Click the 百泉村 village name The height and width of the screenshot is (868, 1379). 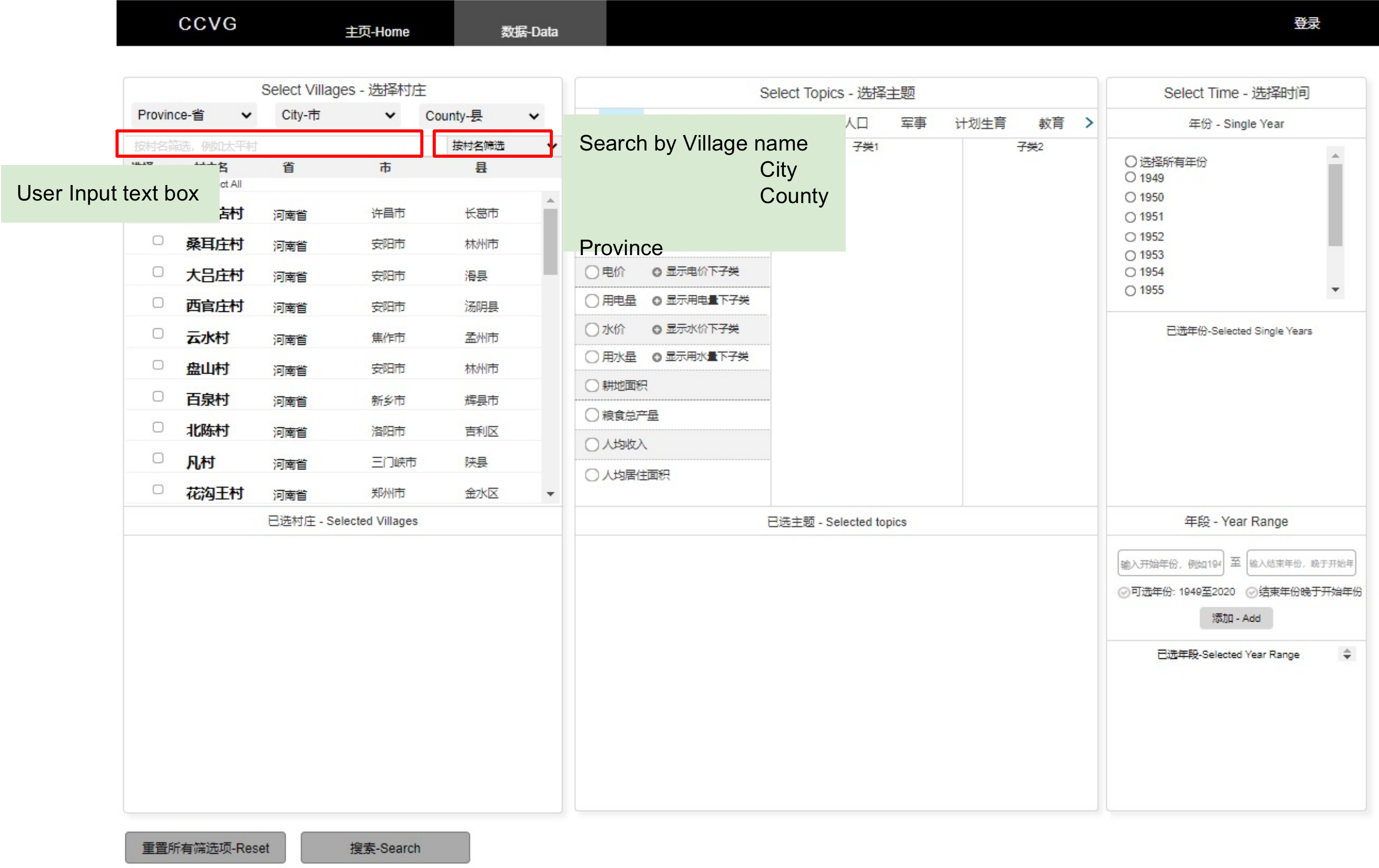(207, 399)
